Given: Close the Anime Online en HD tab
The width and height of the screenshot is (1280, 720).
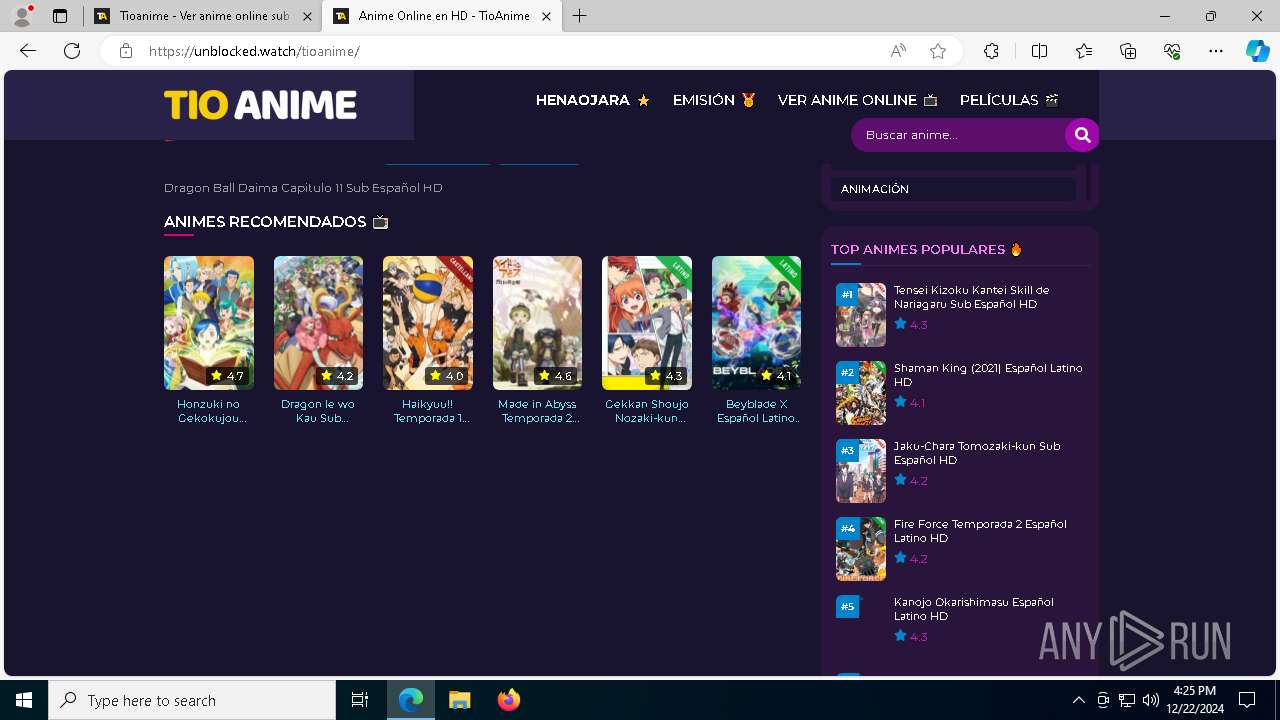Looking at the screenshot, I should [546, 16].
